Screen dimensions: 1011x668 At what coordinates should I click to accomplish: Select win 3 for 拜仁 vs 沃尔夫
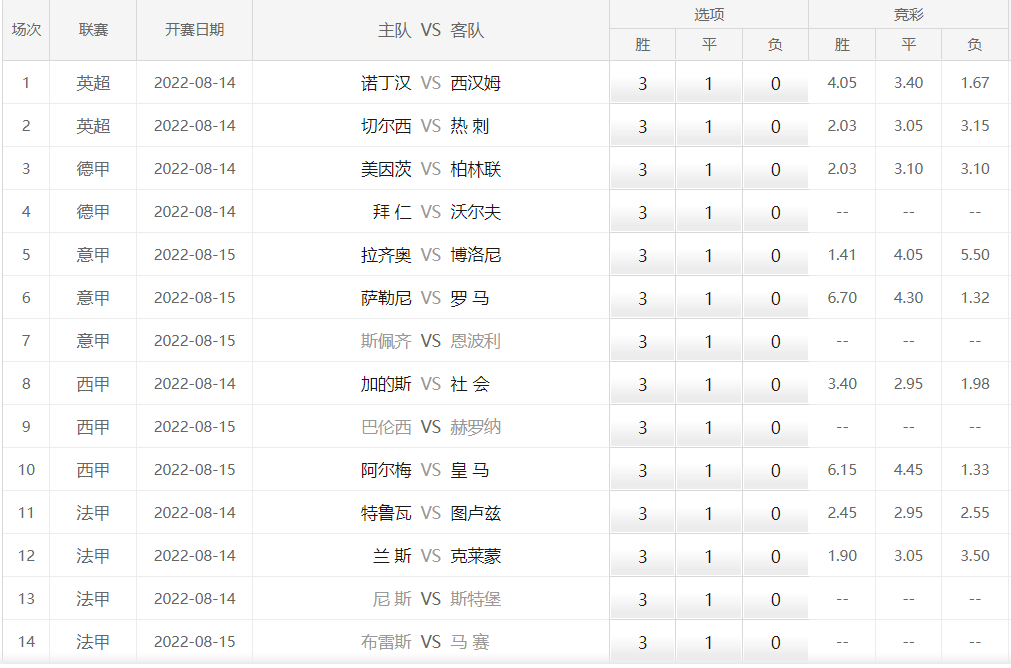pos(642,212)
